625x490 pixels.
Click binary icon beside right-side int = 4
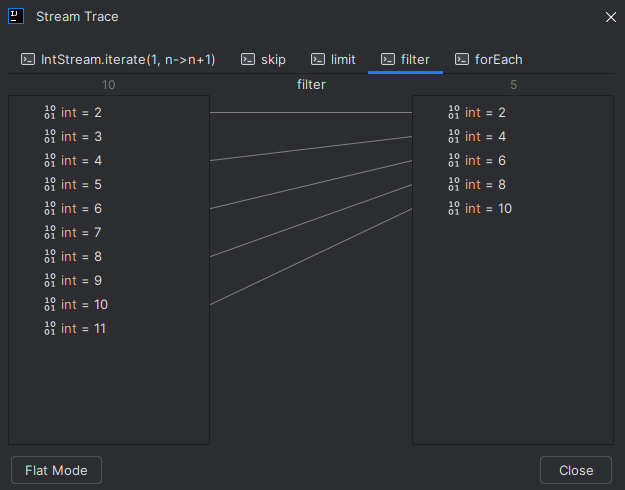pos(454,136)
